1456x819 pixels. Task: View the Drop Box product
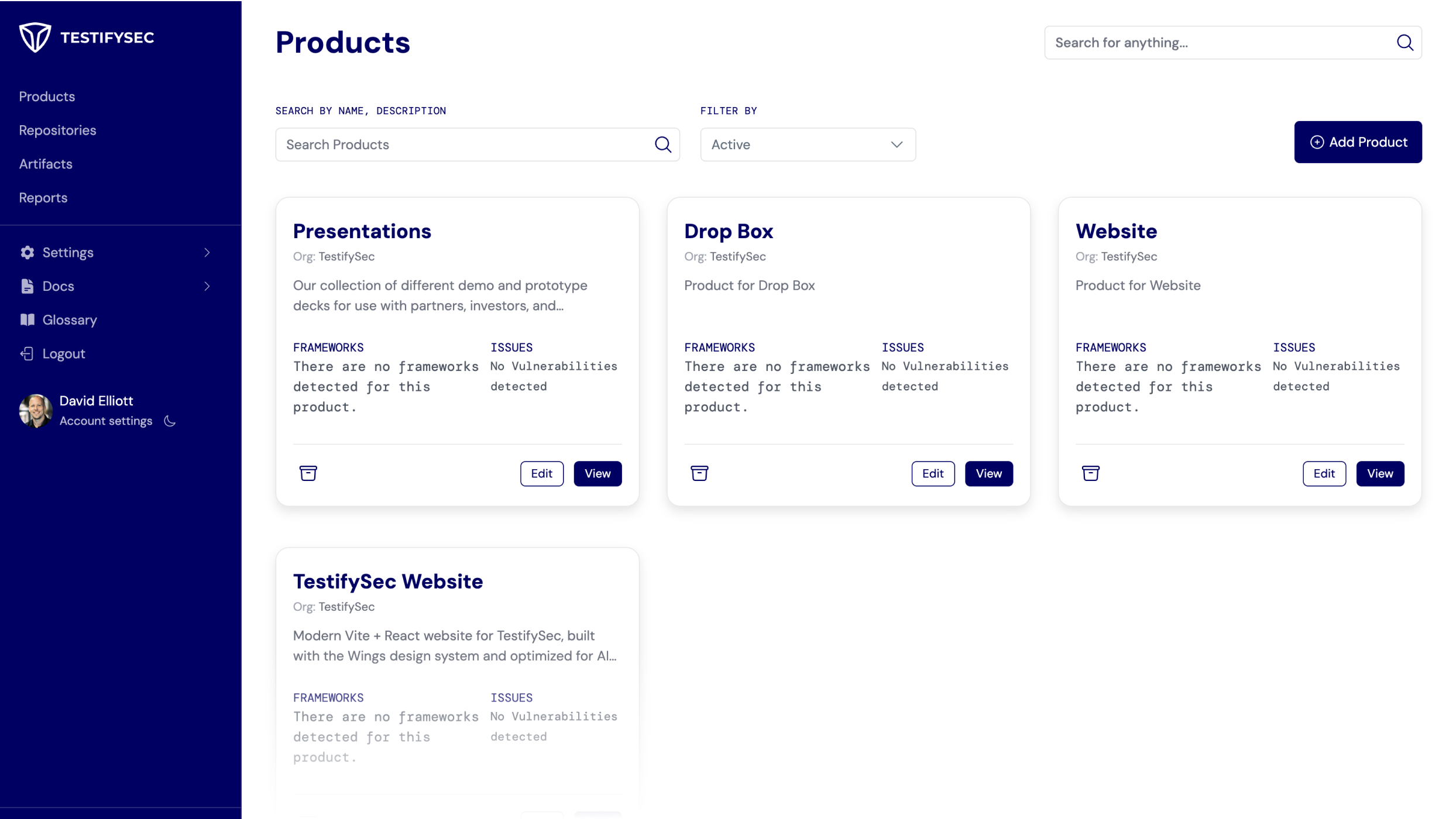(x=988, y=473)
